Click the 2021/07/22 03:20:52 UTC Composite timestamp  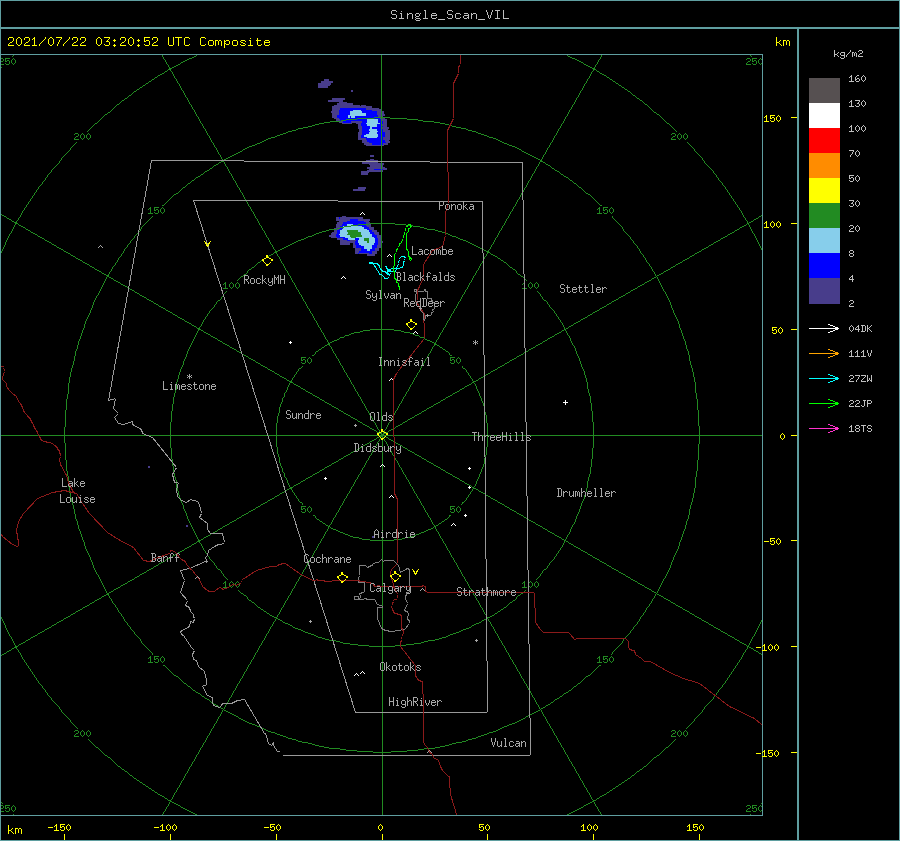point(138,42)
